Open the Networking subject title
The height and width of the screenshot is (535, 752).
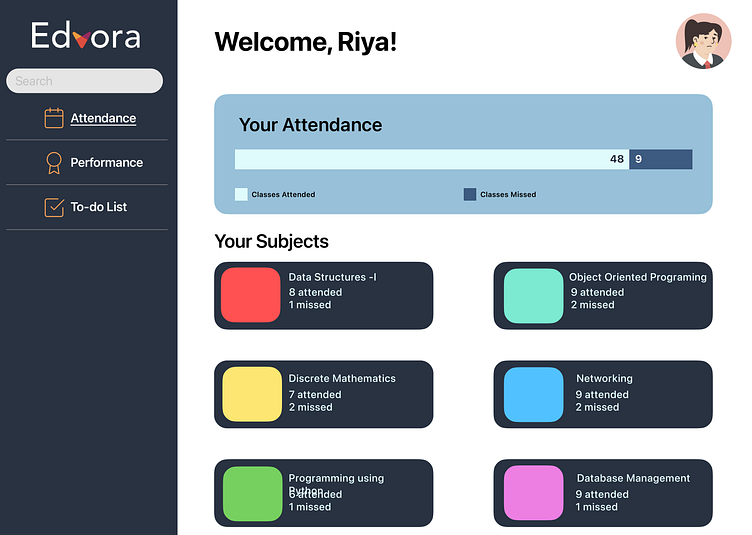604,379
